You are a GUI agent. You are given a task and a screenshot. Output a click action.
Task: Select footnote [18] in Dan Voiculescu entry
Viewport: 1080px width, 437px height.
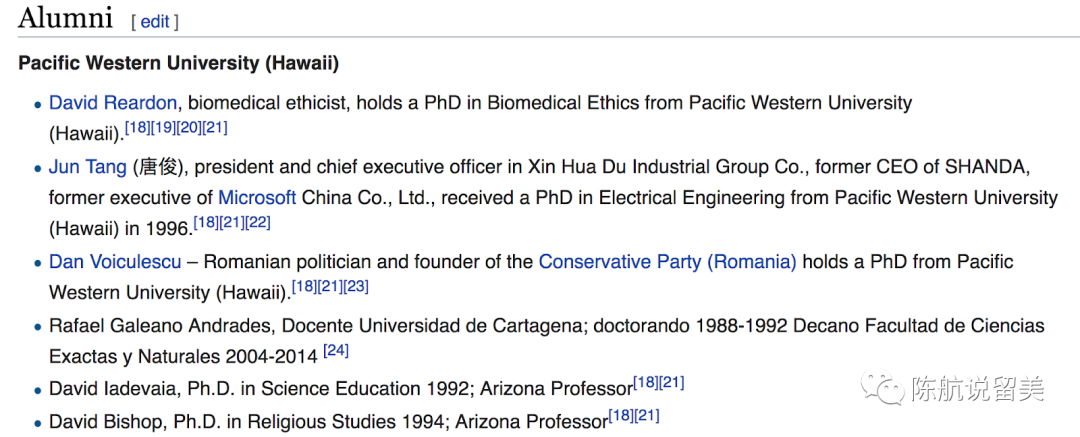click(304, 286)
